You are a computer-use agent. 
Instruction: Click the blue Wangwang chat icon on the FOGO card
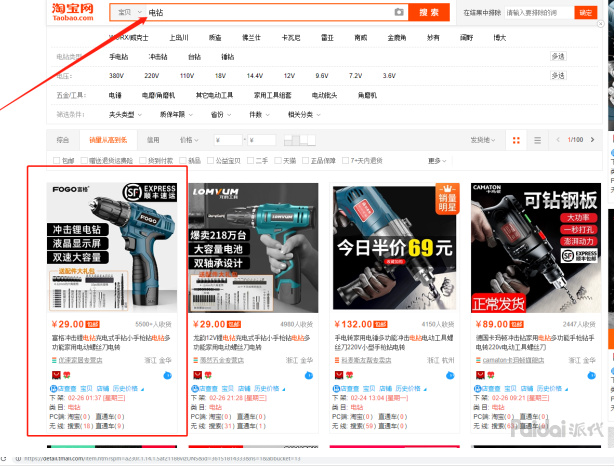(167, 376)
